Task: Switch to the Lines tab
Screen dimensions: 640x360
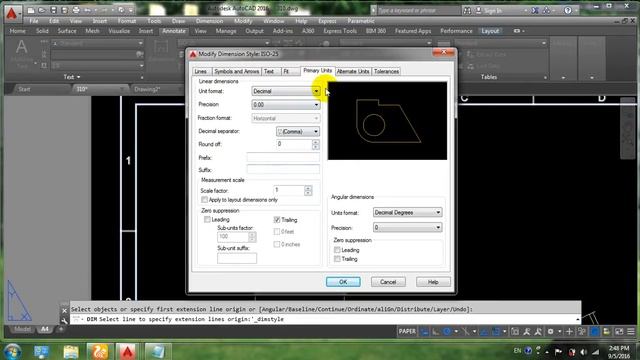Action: coord(200,71)
